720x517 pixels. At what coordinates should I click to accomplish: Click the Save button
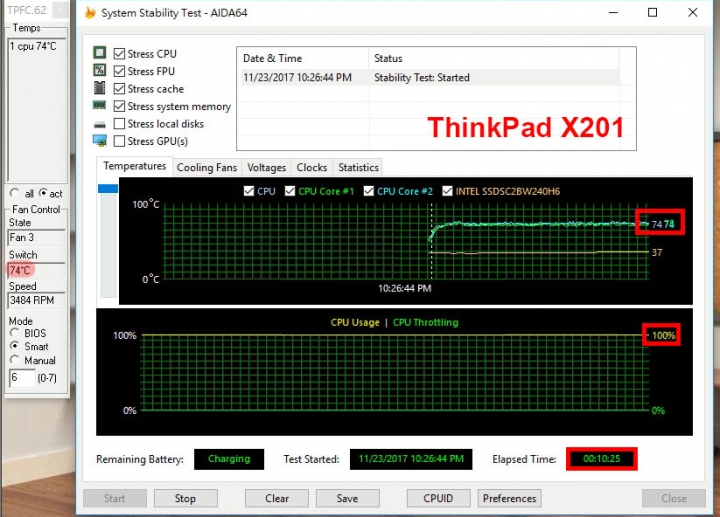(348, 498)
